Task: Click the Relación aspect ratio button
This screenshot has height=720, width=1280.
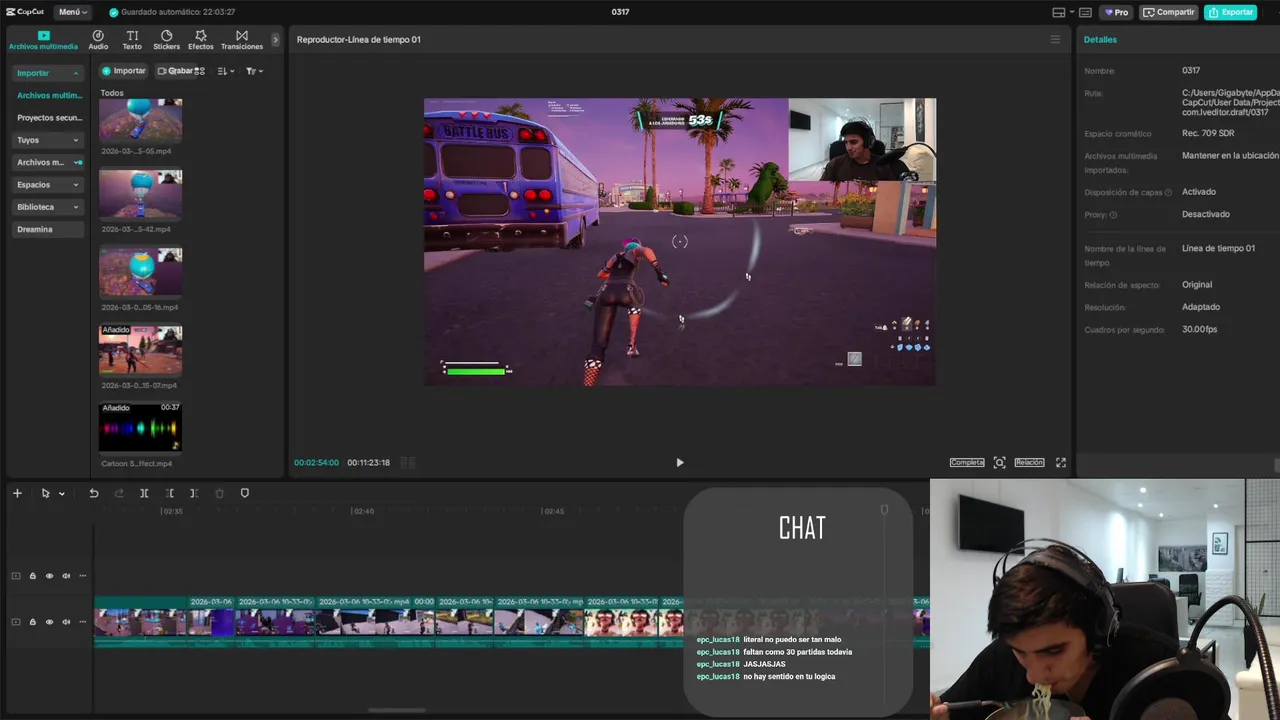Action: pos(1029,462)
